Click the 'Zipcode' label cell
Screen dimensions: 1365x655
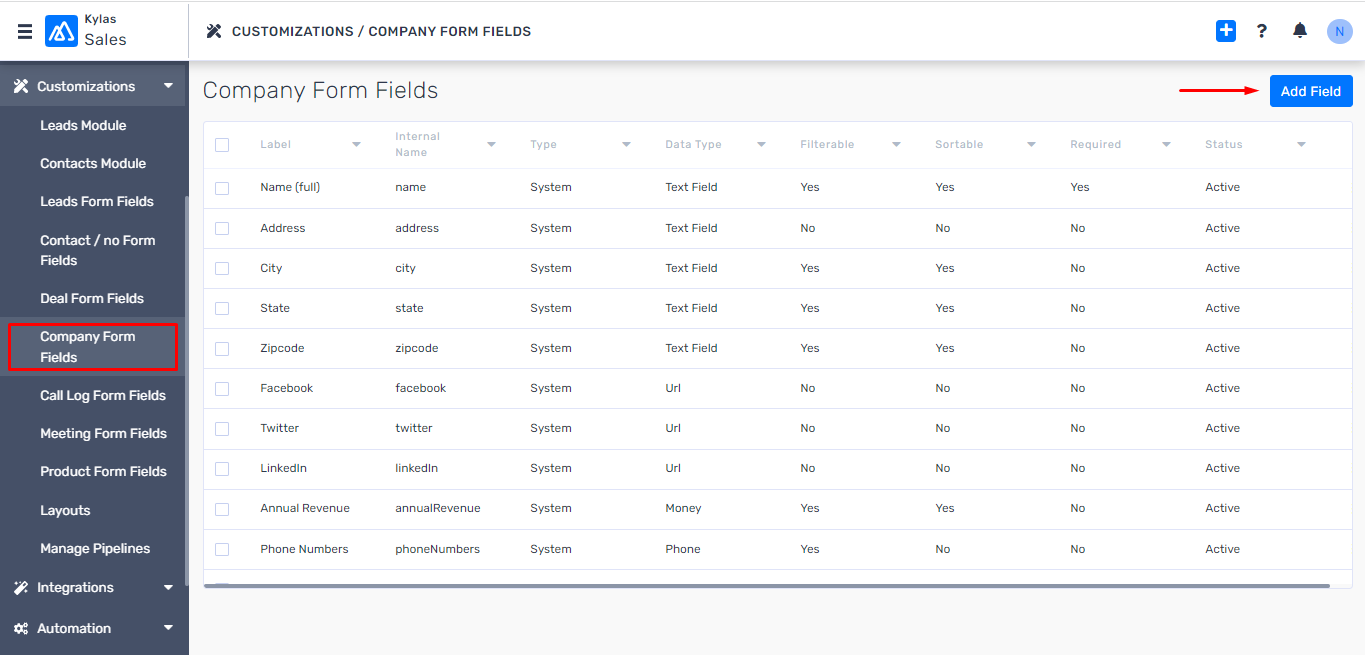click(x=282, y=348)
